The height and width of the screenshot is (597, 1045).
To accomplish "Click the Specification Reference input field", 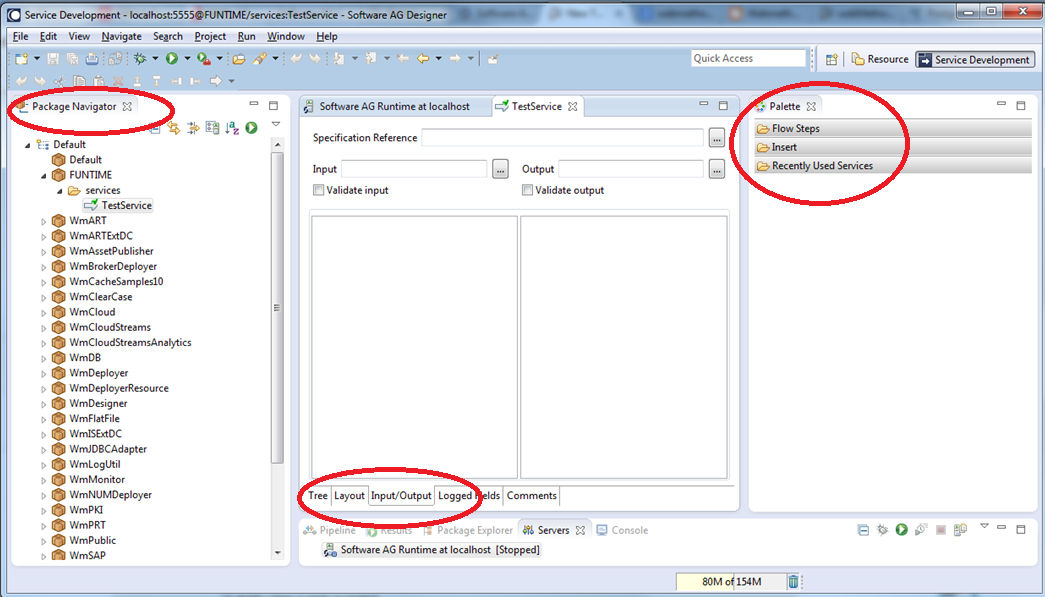I will point(562,138).
